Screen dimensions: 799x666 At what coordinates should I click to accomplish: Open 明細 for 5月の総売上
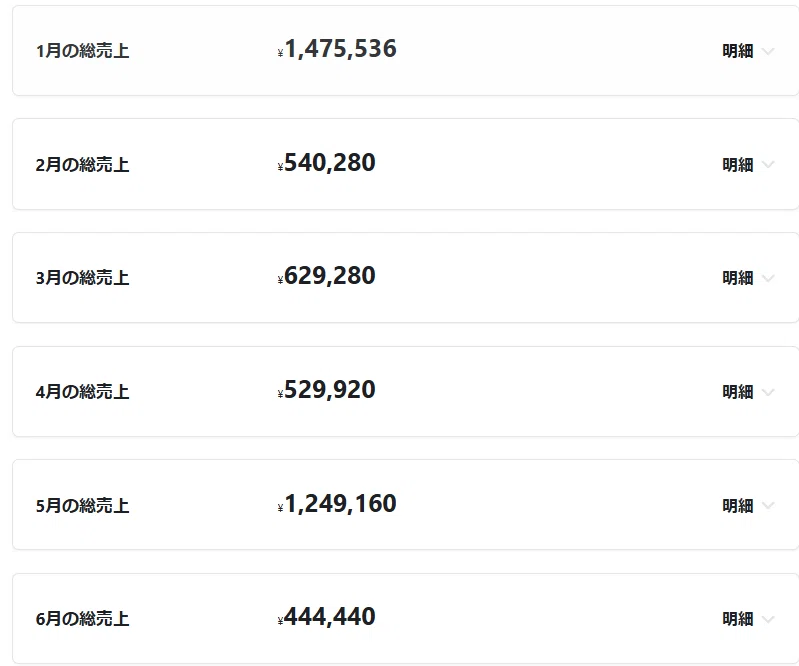coord(737,505)
